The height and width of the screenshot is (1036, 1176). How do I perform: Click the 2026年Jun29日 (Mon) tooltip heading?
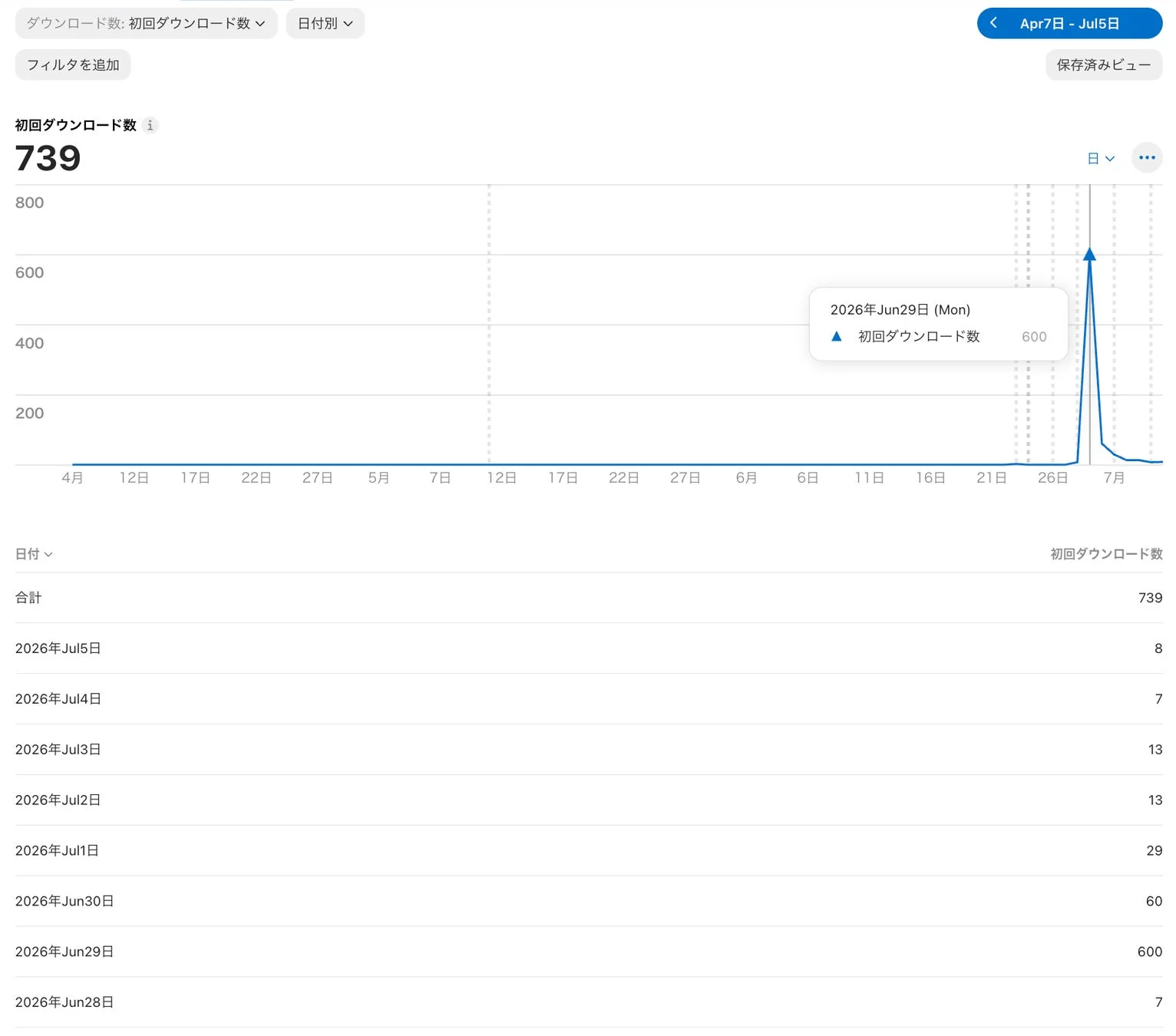900,310
